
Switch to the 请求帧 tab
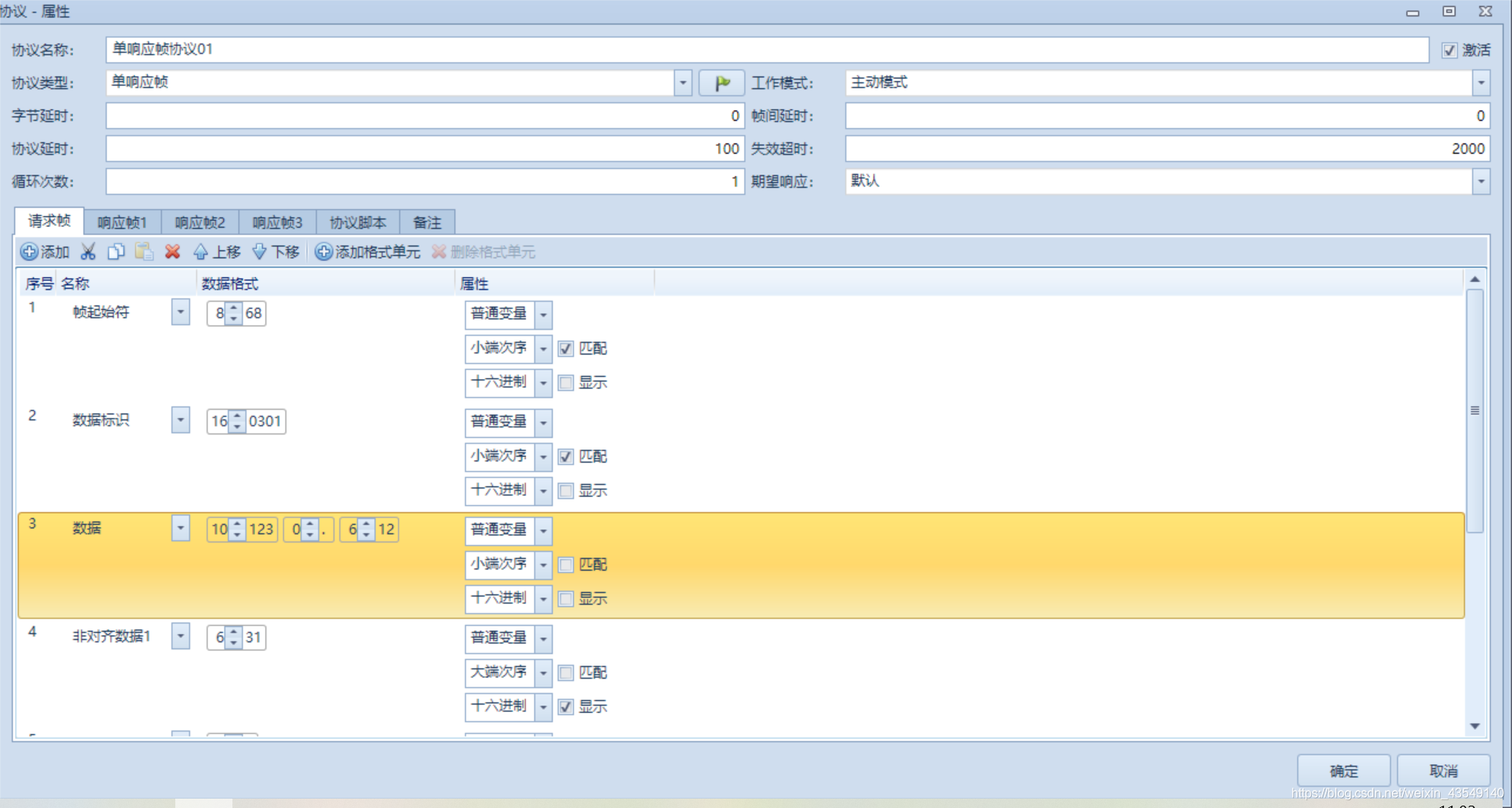pyautogui.click(x=49, y=222)
